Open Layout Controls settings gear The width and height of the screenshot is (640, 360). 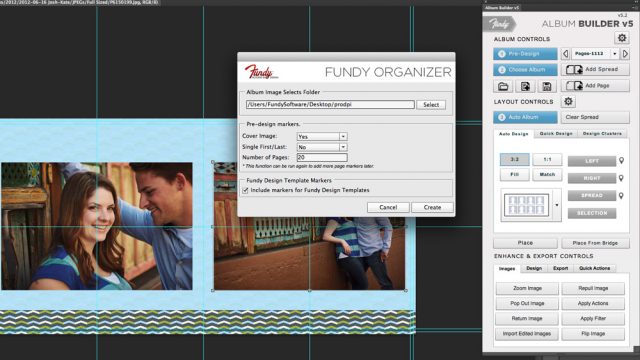pos(568,101)
